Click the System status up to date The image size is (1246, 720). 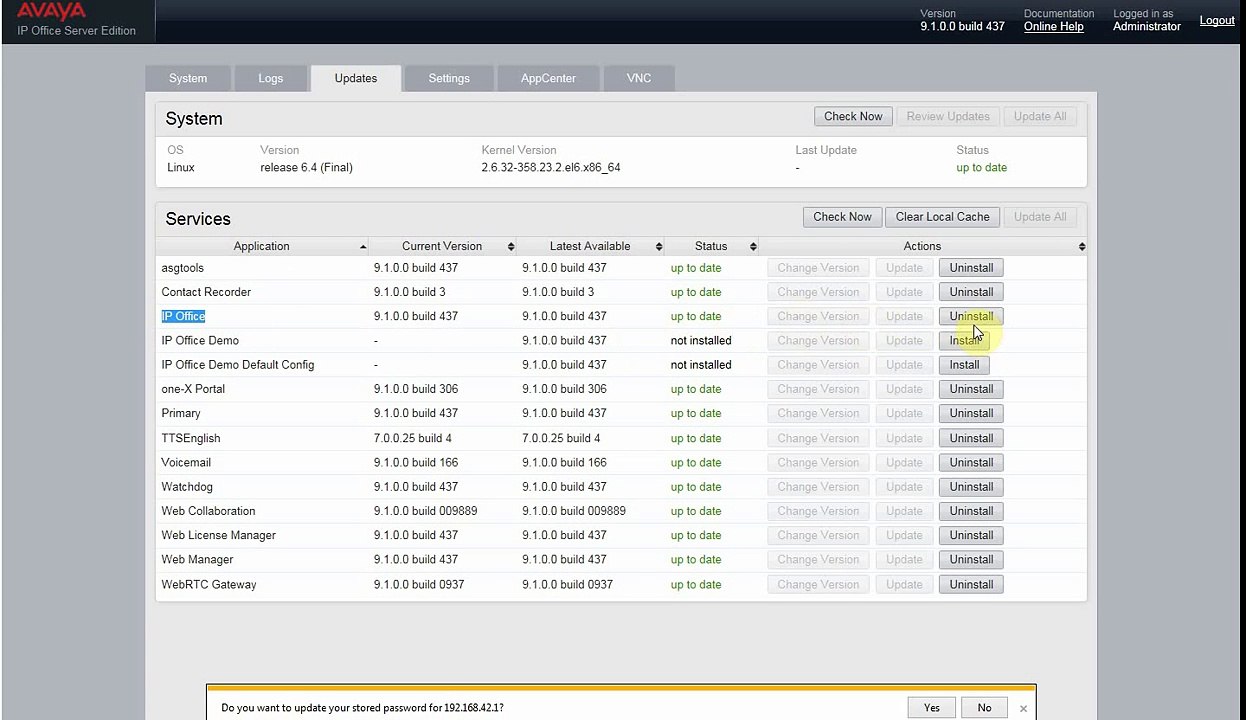click(981, 167)
